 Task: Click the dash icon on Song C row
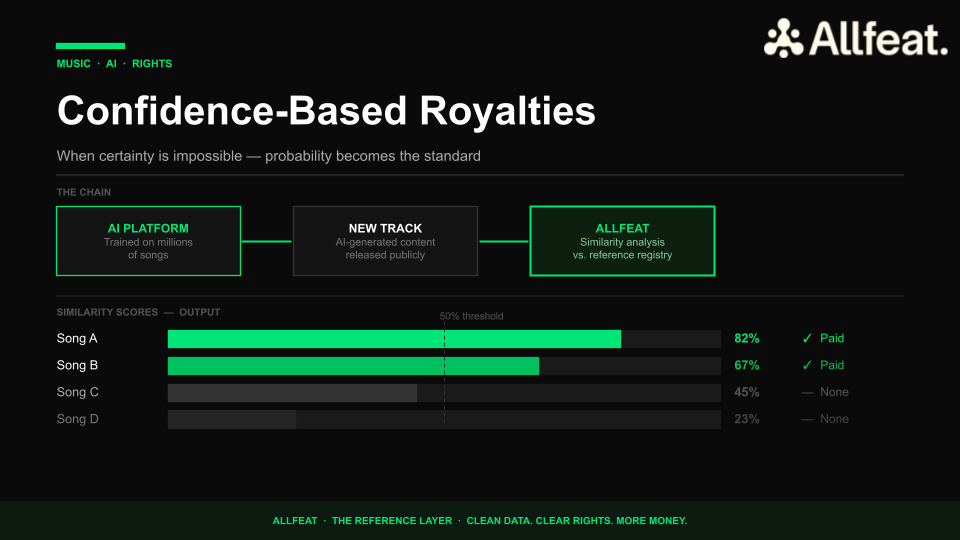tap(807, 392)
